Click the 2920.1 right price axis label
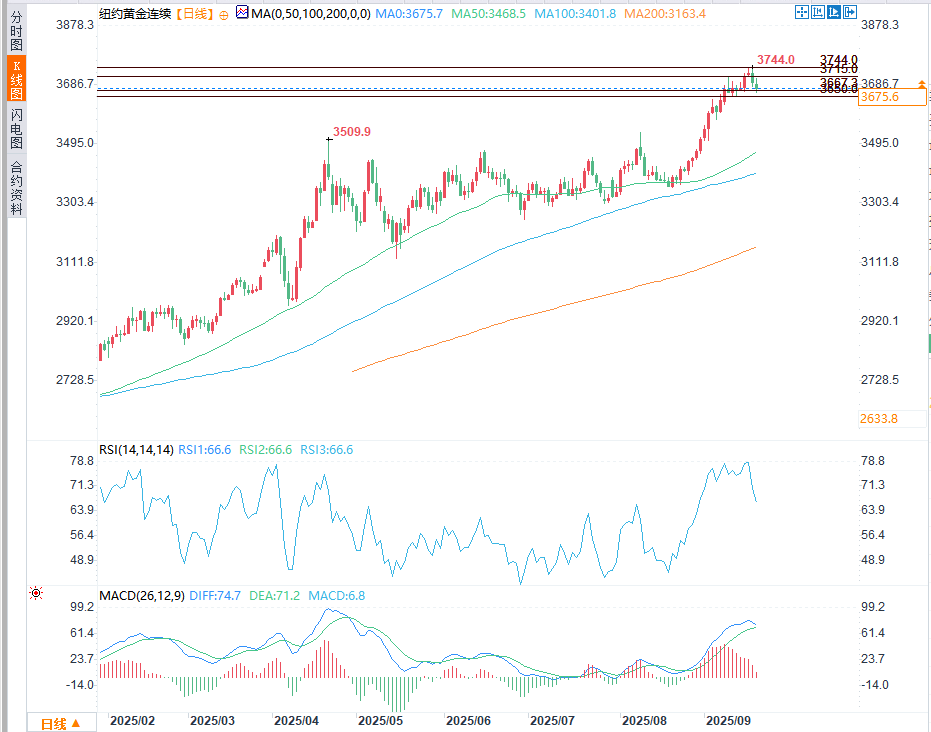Viewport: 931px width, 732px height. [880, 321]
